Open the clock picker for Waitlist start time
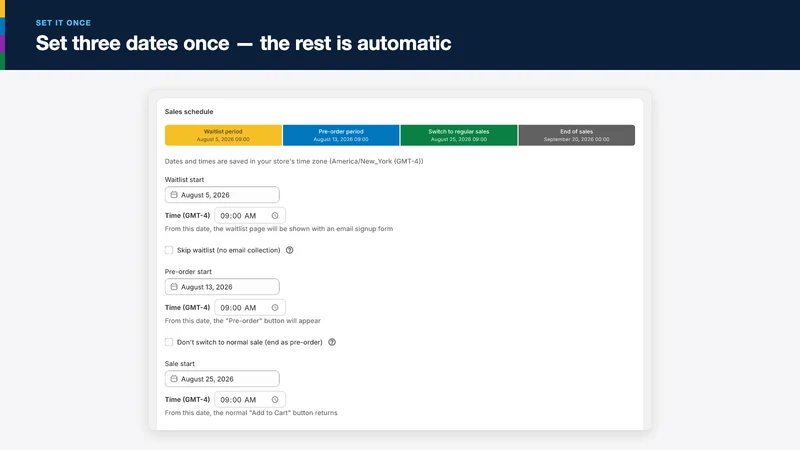Viewport: 800px width, 450px height. pos(275,216)
